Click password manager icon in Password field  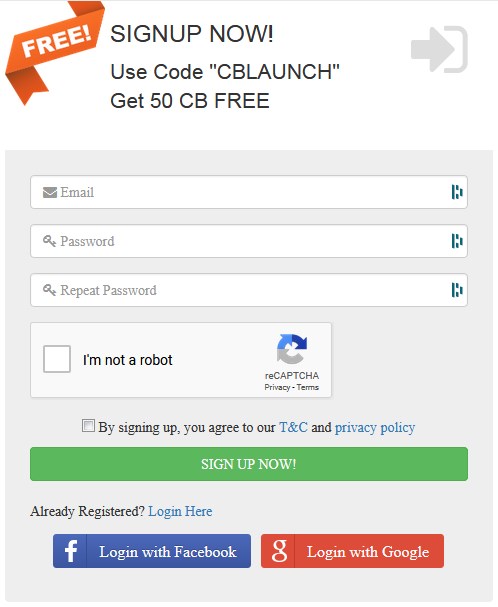pyautogui.click(x=457, y=241)
